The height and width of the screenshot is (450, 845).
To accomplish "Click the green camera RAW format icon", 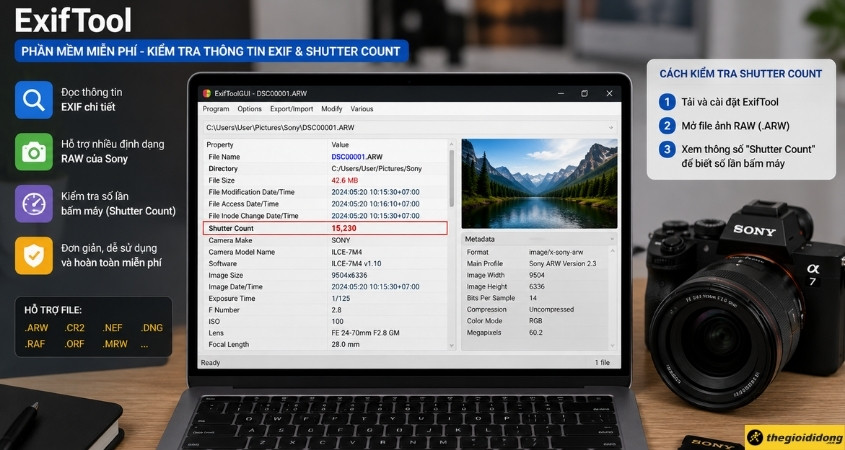I will 34,152.
